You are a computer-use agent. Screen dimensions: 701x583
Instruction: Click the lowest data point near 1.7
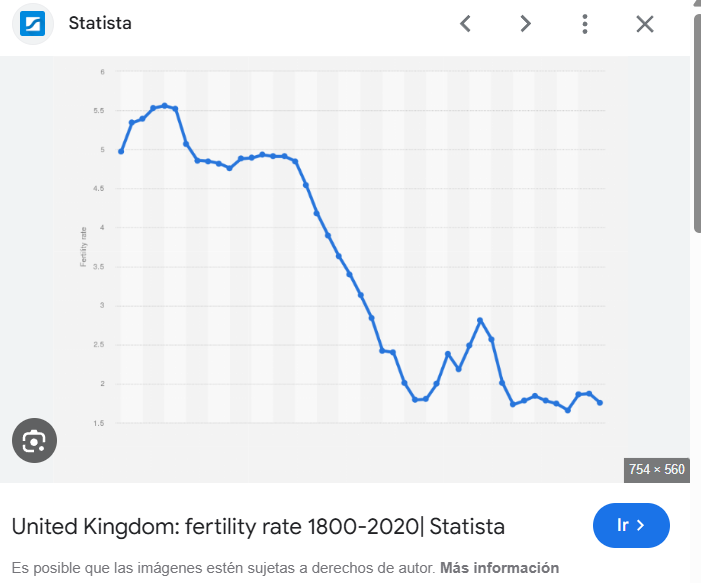(x=568, y=410)
